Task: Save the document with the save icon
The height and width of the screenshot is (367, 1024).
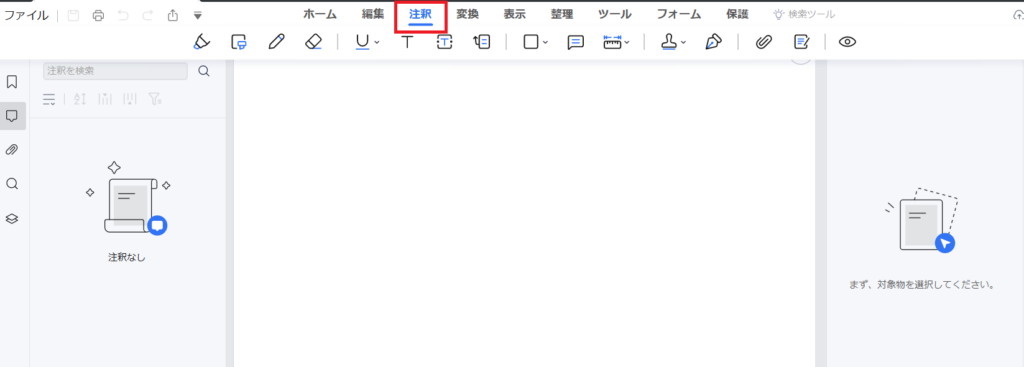Action: pyautogui.click(x=73, y=15)
